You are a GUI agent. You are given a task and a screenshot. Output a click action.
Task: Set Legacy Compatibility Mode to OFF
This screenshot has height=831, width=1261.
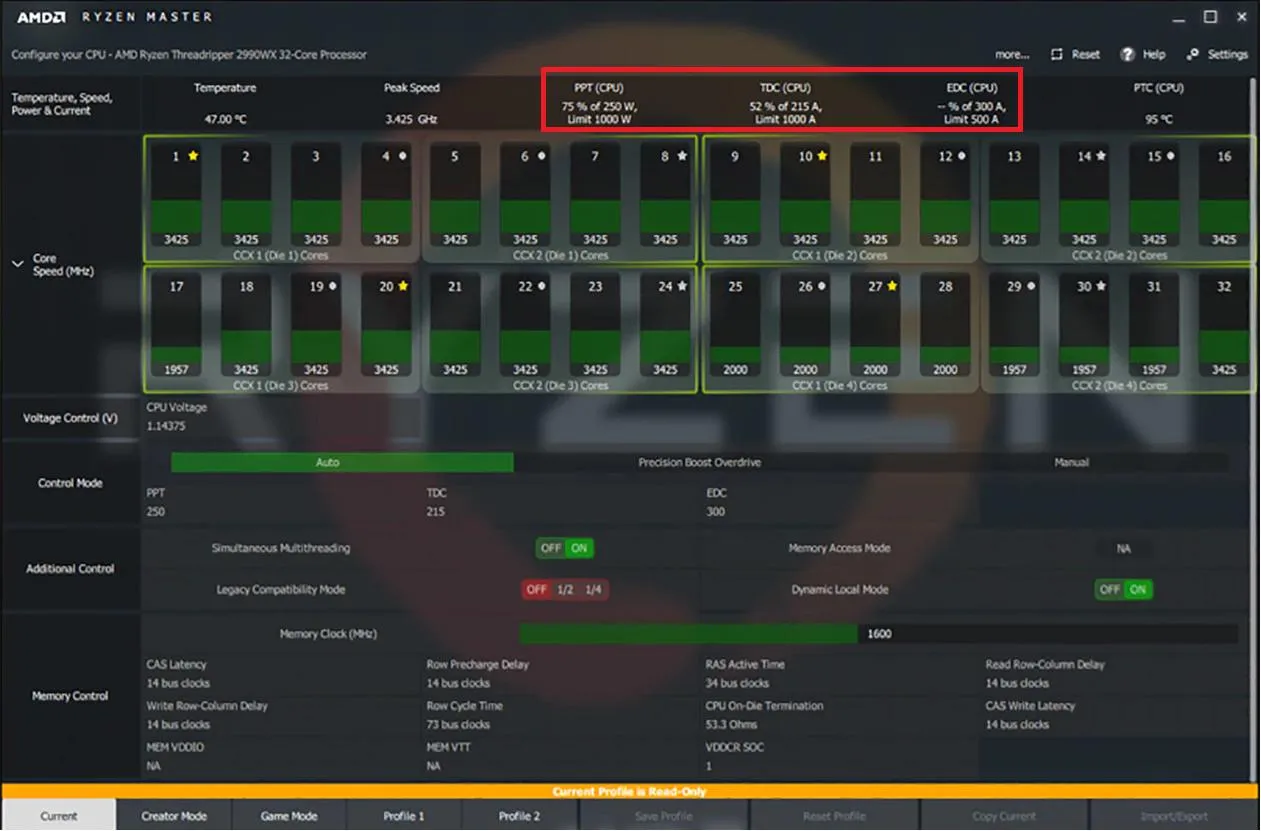coord(537,590)
